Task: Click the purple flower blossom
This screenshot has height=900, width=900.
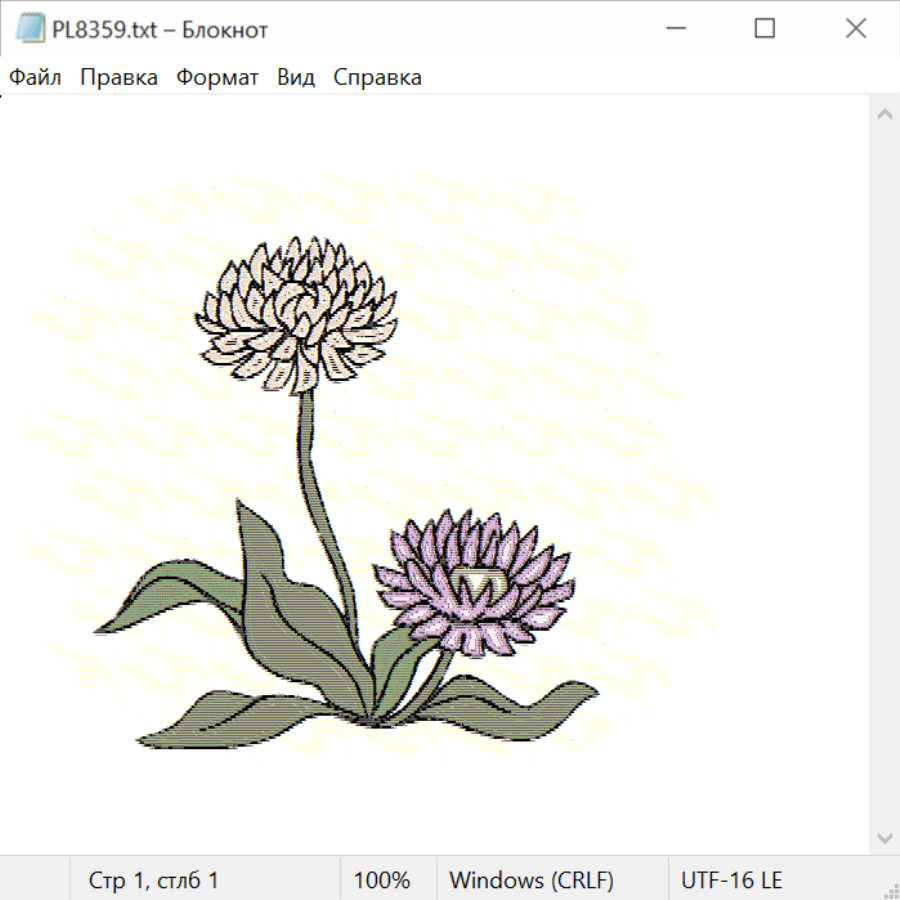Action: pyautogui.click(x=473, y=580)
